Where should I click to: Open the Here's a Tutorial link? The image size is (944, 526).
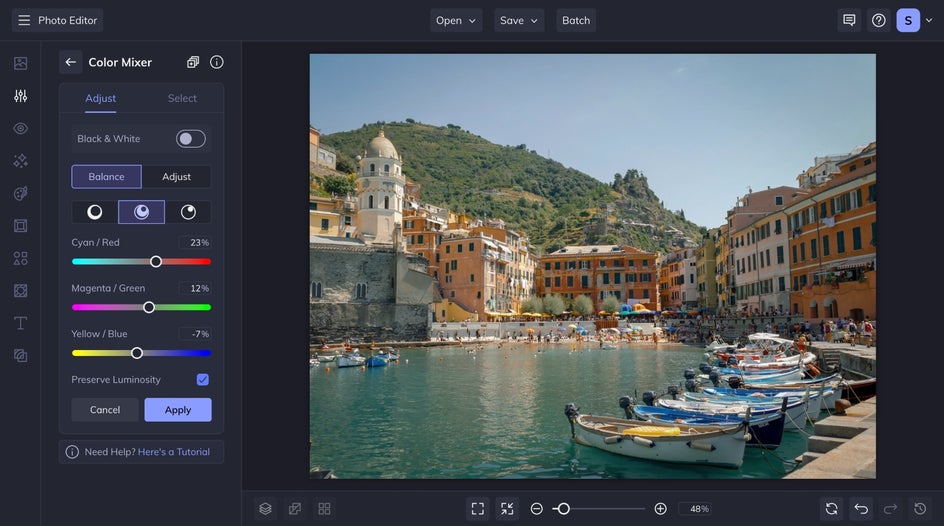[174, 452]
